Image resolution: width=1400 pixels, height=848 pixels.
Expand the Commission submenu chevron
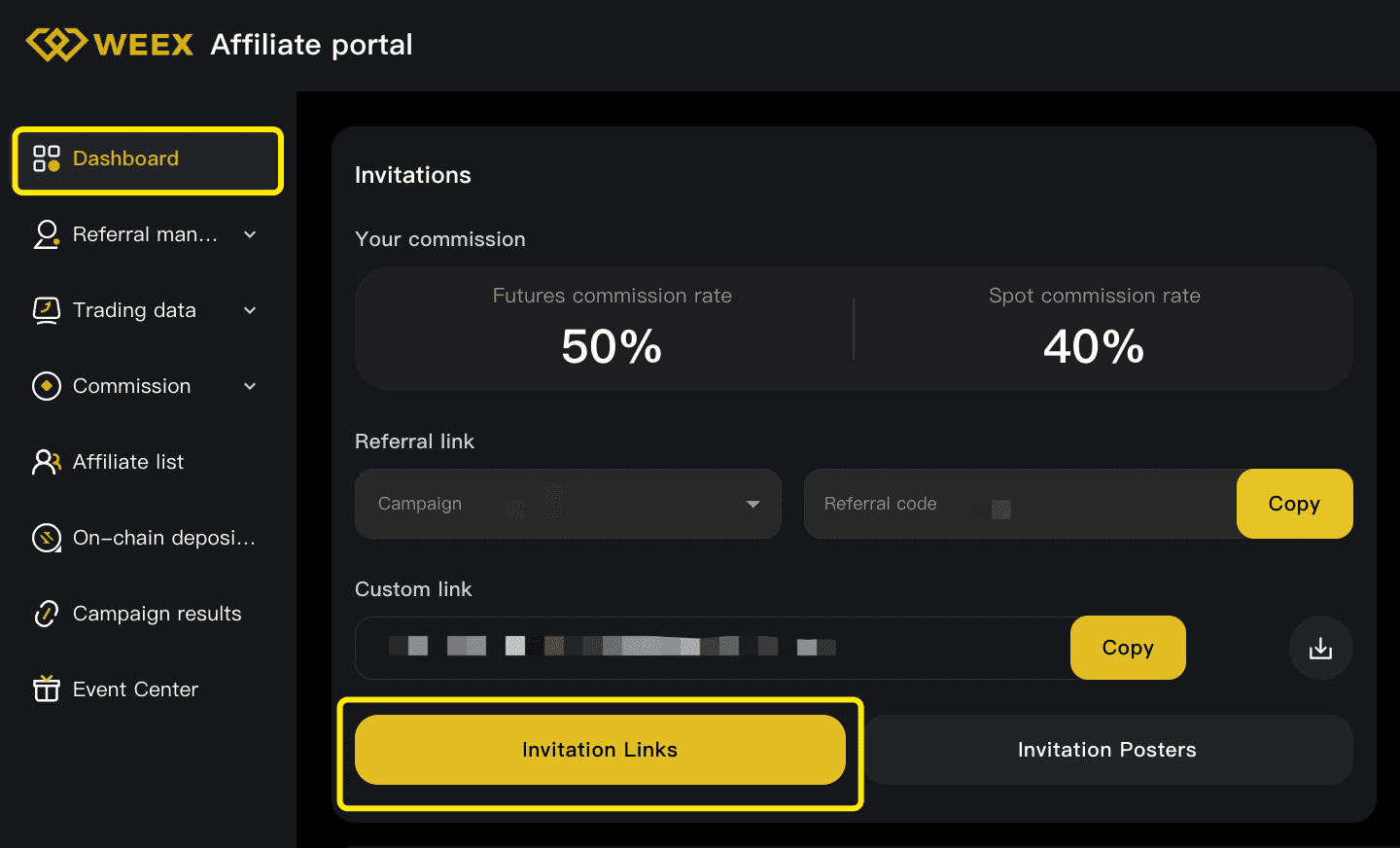250,386
